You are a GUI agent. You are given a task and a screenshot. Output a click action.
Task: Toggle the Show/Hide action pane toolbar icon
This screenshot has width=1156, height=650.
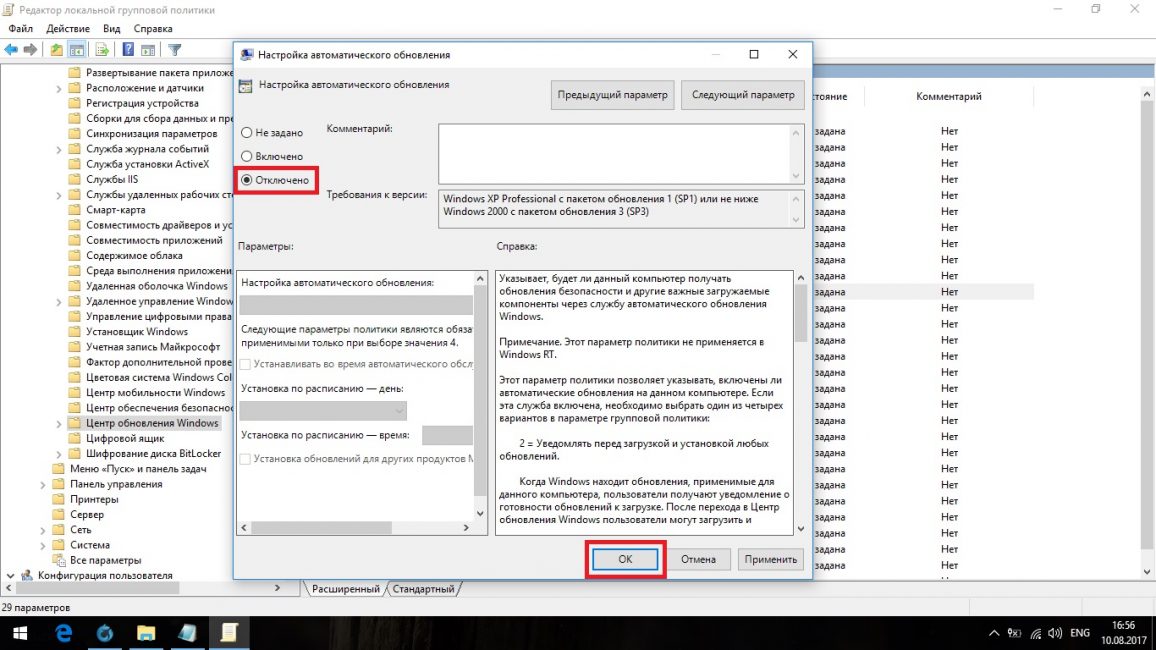coord(148,49)
